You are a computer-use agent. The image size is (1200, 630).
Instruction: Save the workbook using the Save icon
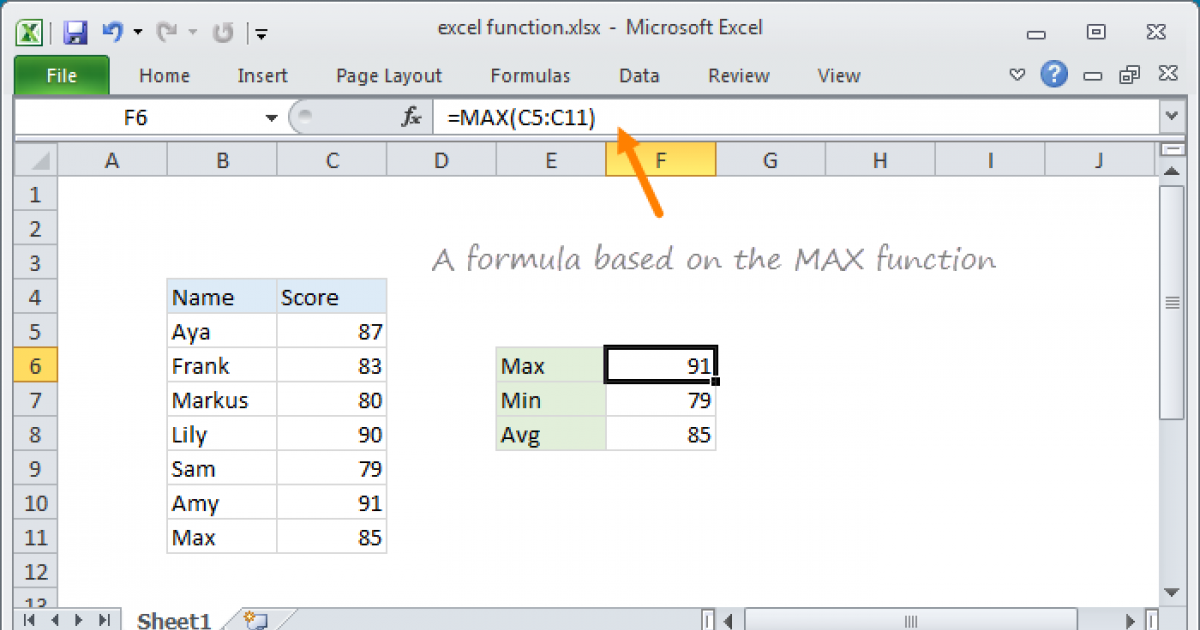tap(74, 31)
